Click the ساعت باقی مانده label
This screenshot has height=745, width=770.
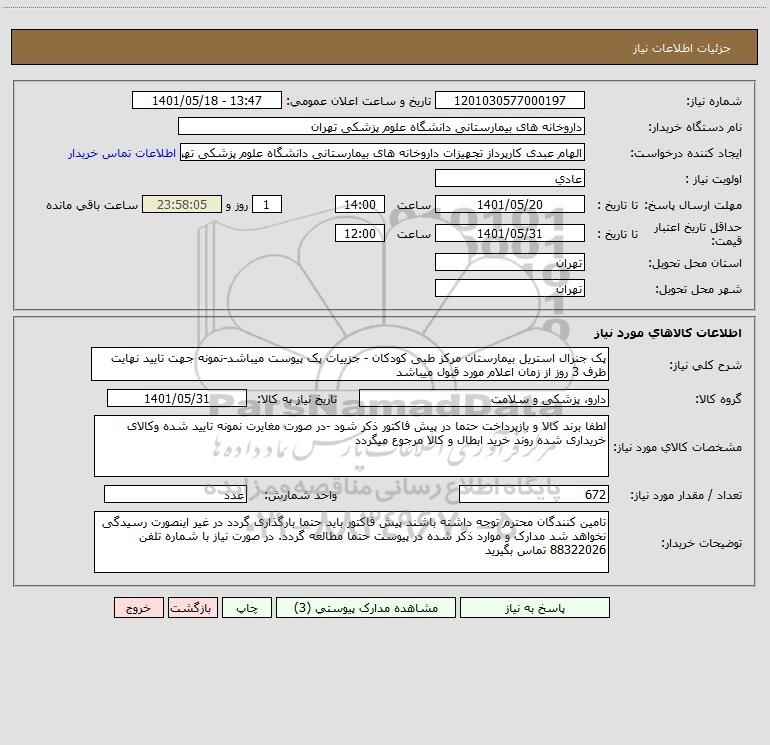coord(92,205)
